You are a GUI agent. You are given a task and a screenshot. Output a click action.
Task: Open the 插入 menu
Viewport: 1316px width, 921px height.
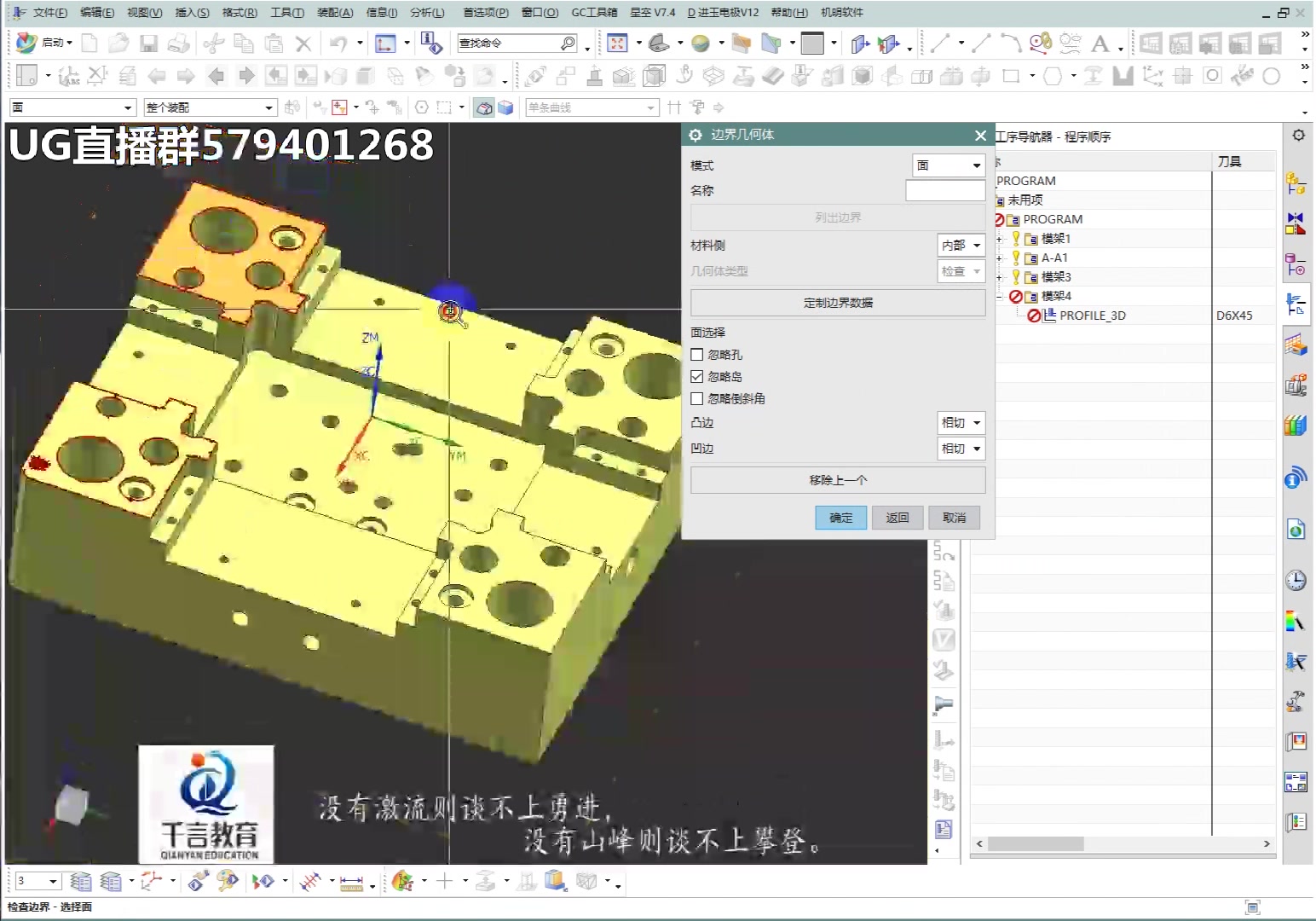click(x=191, y=13)
